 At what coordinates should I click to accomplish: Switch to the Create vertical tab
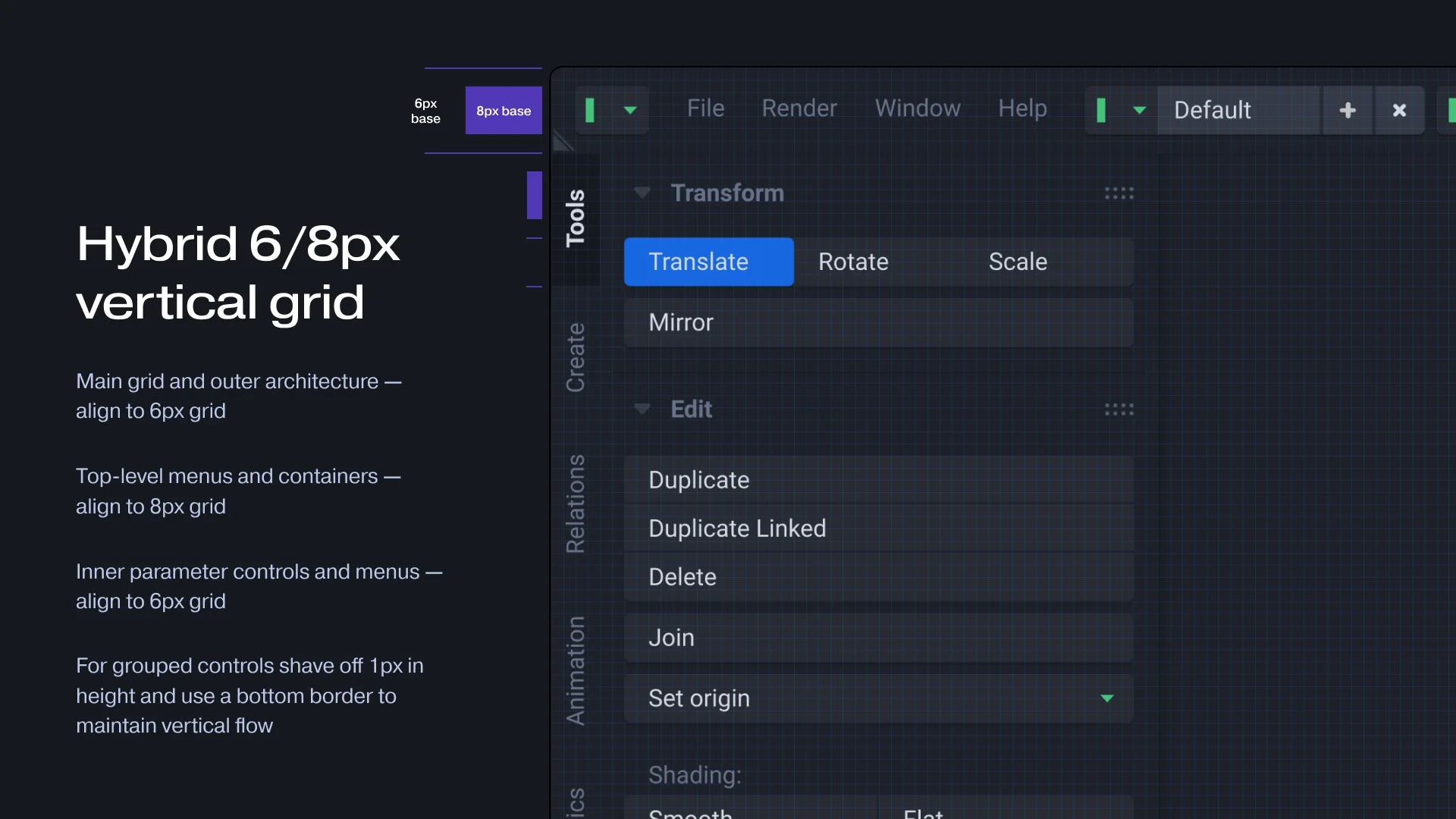[576, 357]
